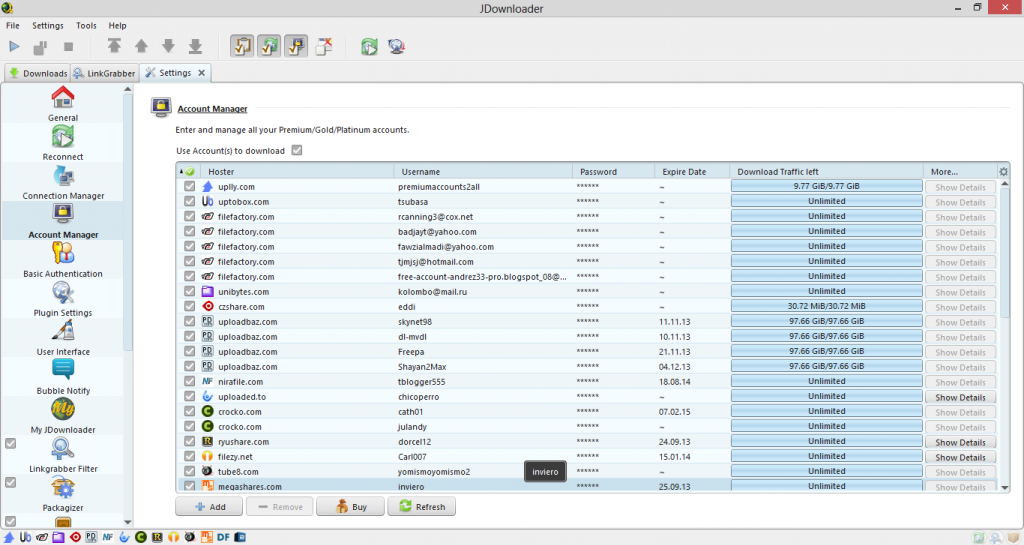Click the Move up arrow icon
Viewport: 1024px width, 545px height.
141,46
